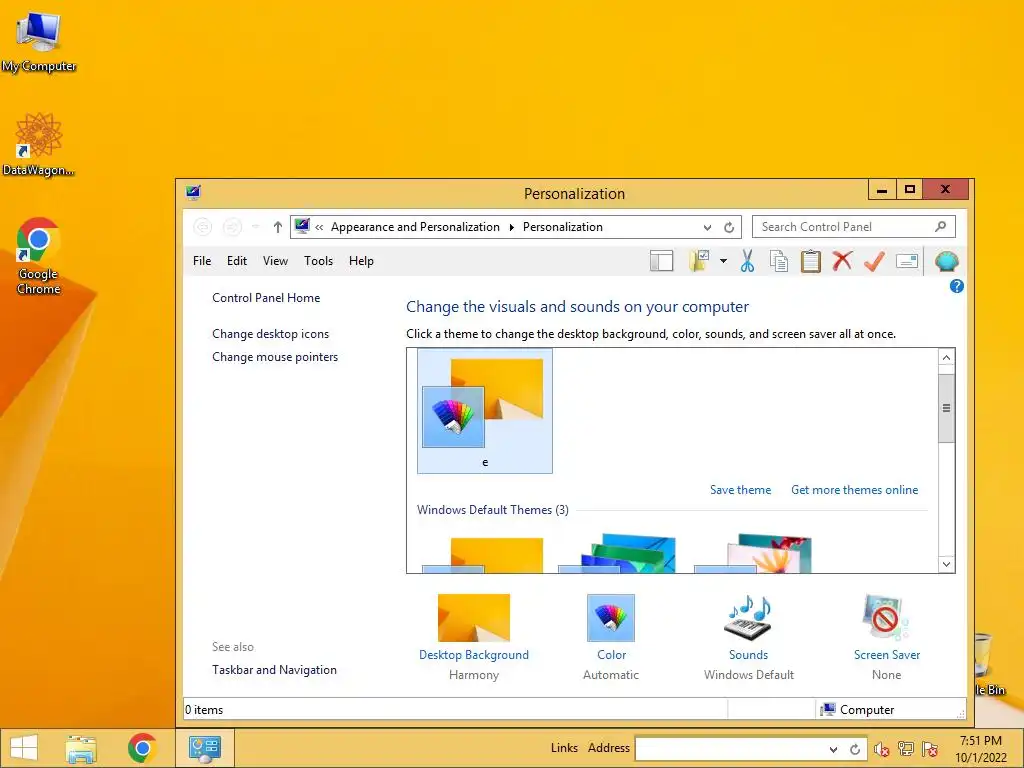This screenshot has width=1024, height=768.
Task: Click the themes list scroll-up arrow
Action: tap(946, 357)
